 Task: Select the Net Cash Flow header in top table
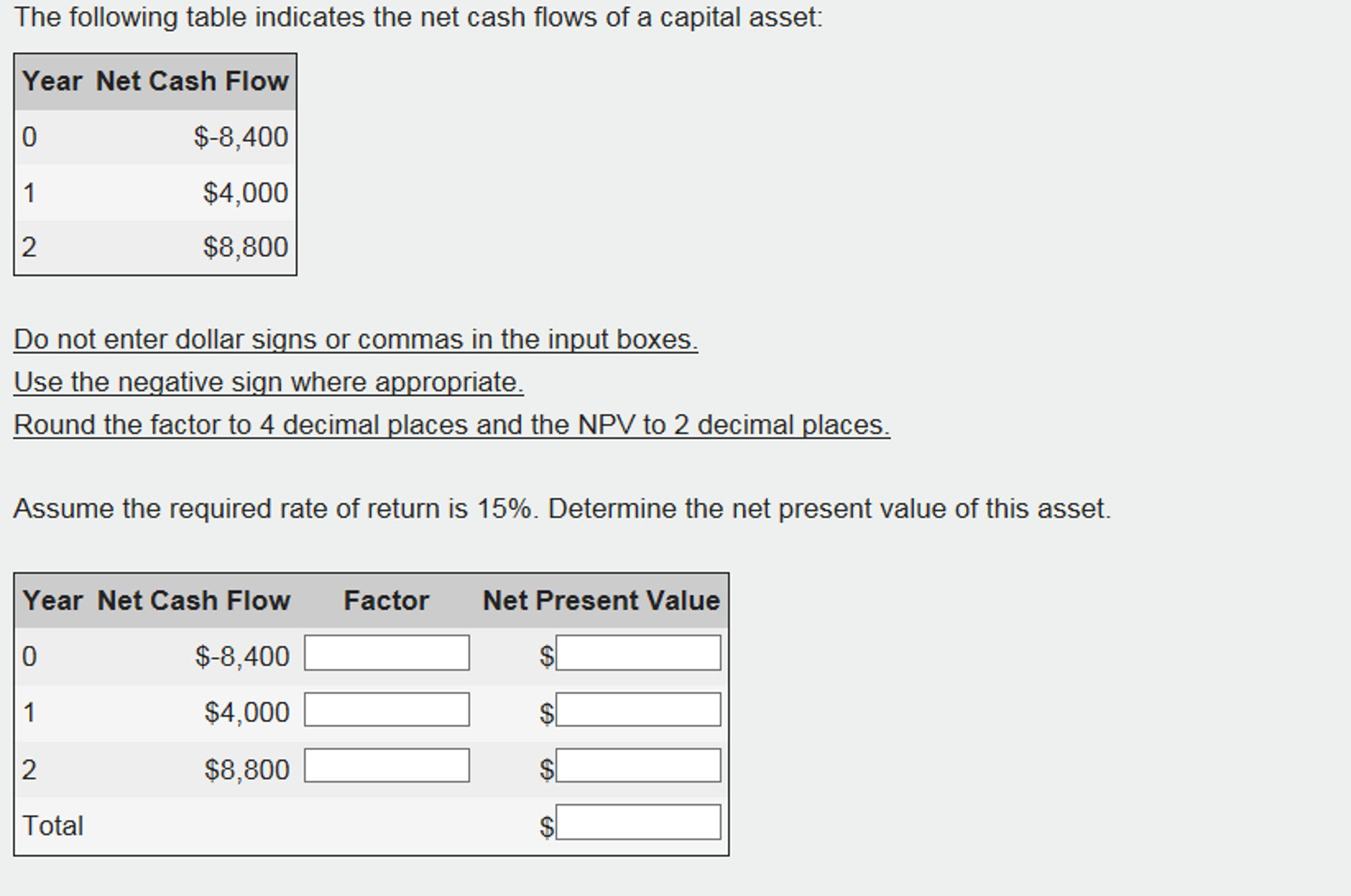point(191,81)
